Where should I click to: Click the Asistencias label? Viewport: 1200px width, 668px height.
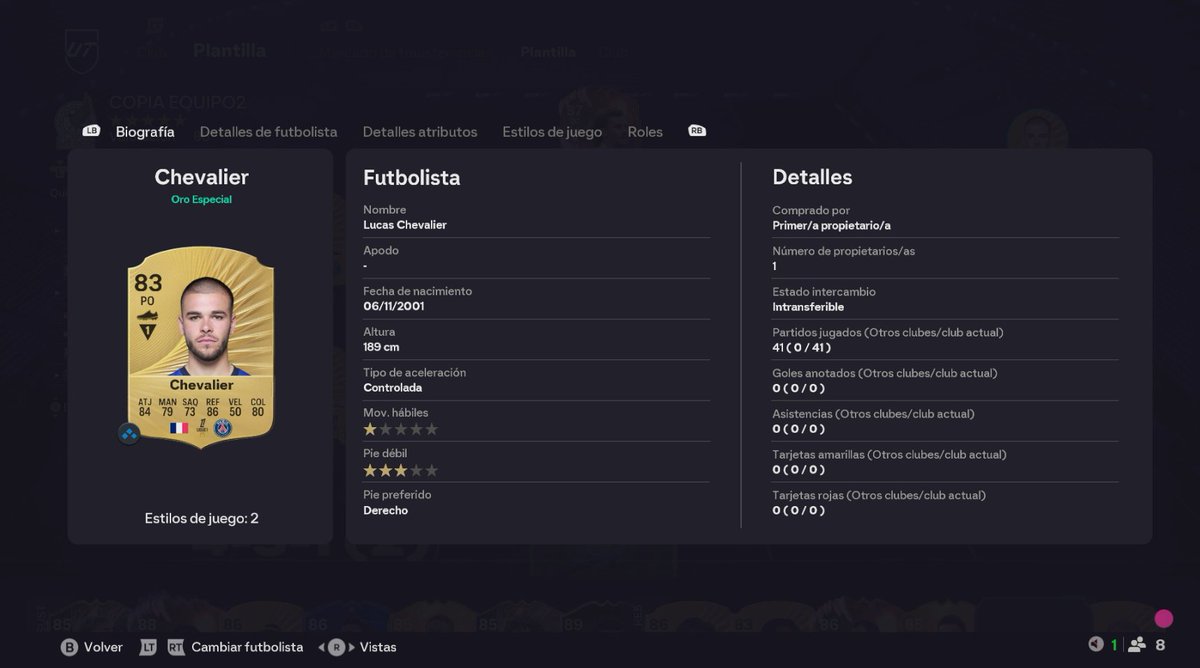pos(873,414)
